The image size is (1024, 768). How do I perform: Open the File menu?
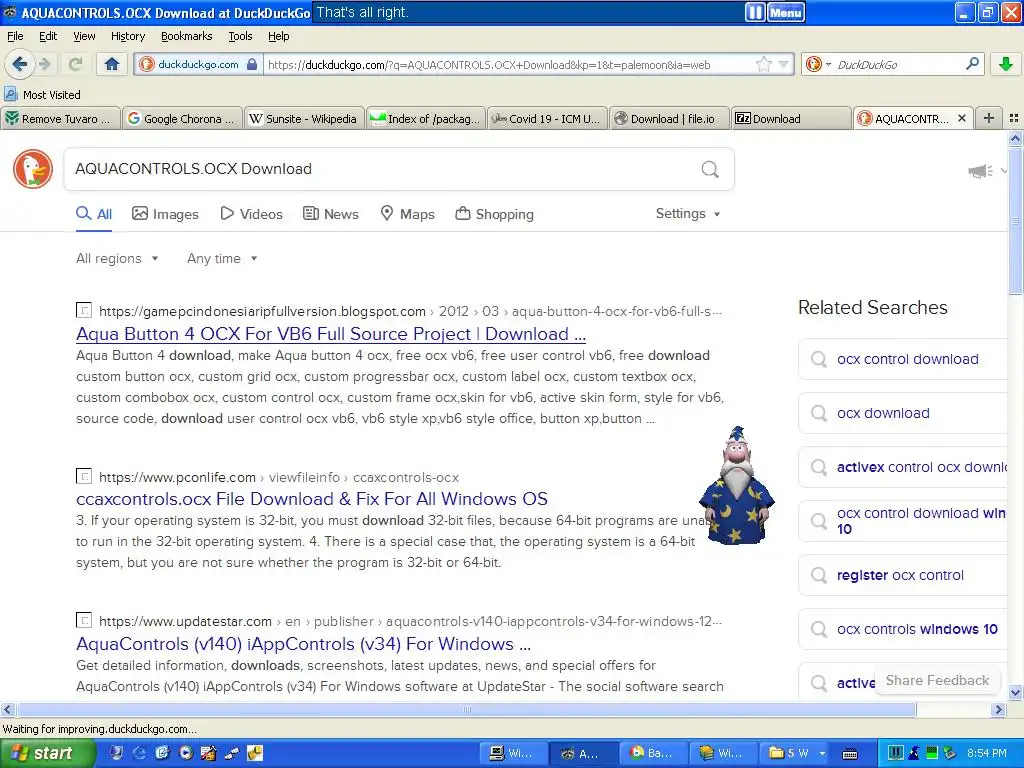click(x=14, y=36)
